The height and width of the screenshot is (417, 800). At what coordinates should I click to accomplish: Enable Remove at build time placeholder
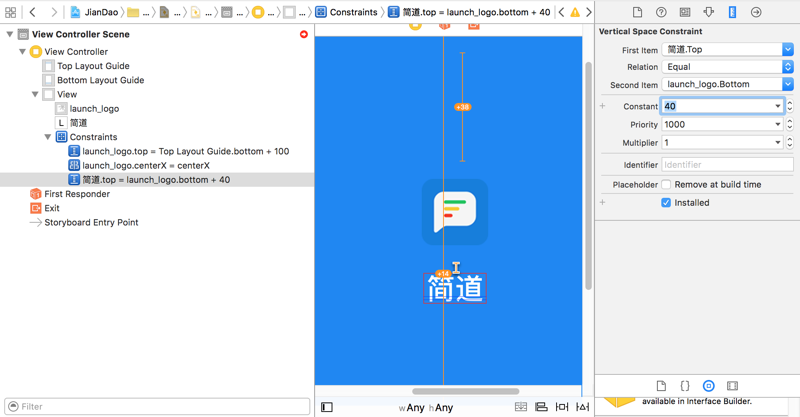[x=666, y=184]
